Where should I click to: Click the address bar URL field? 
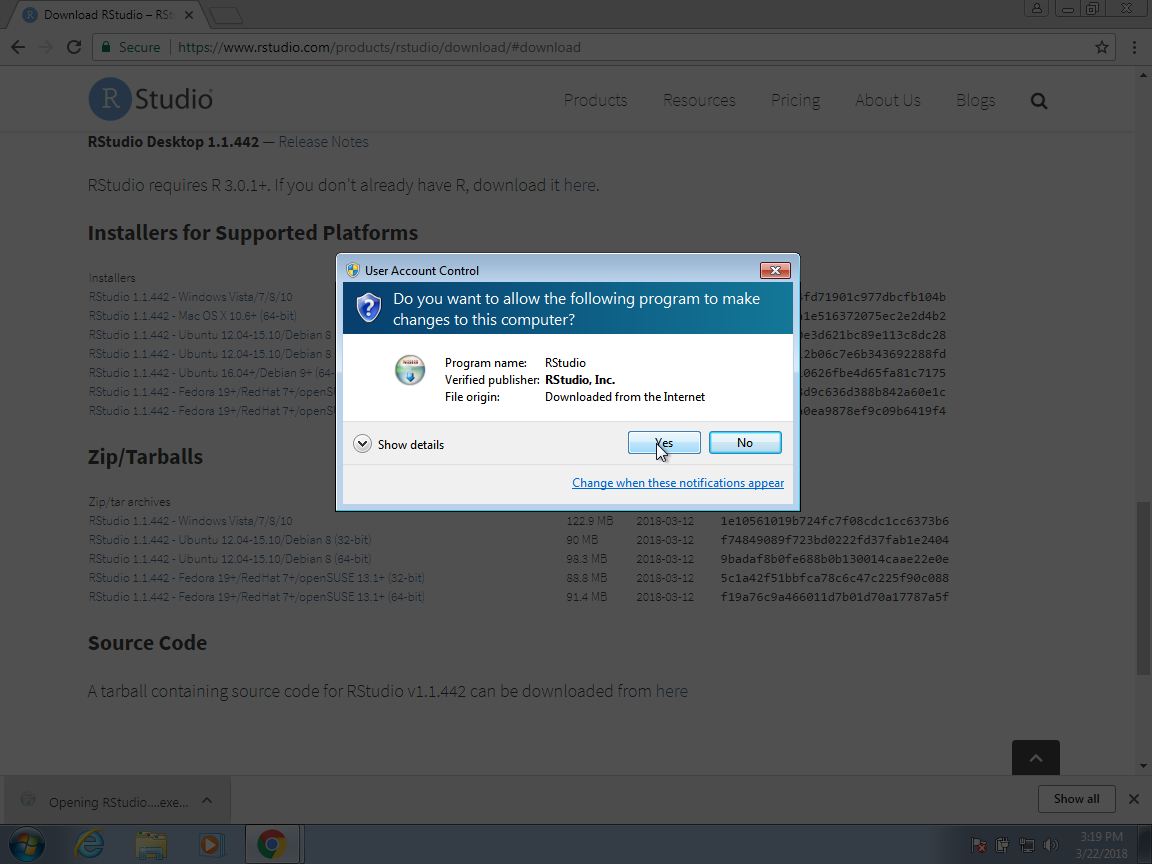[x=600, y=47]
